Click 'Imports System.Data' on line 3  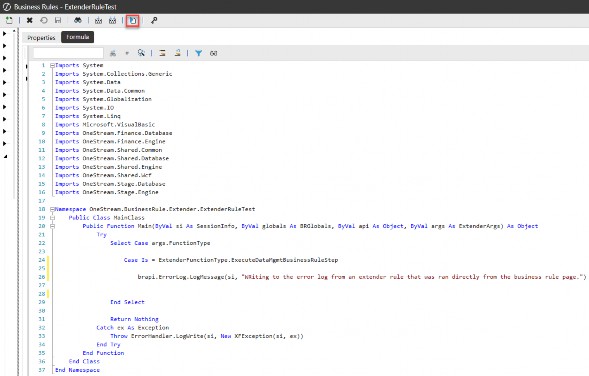click(88, 82)
